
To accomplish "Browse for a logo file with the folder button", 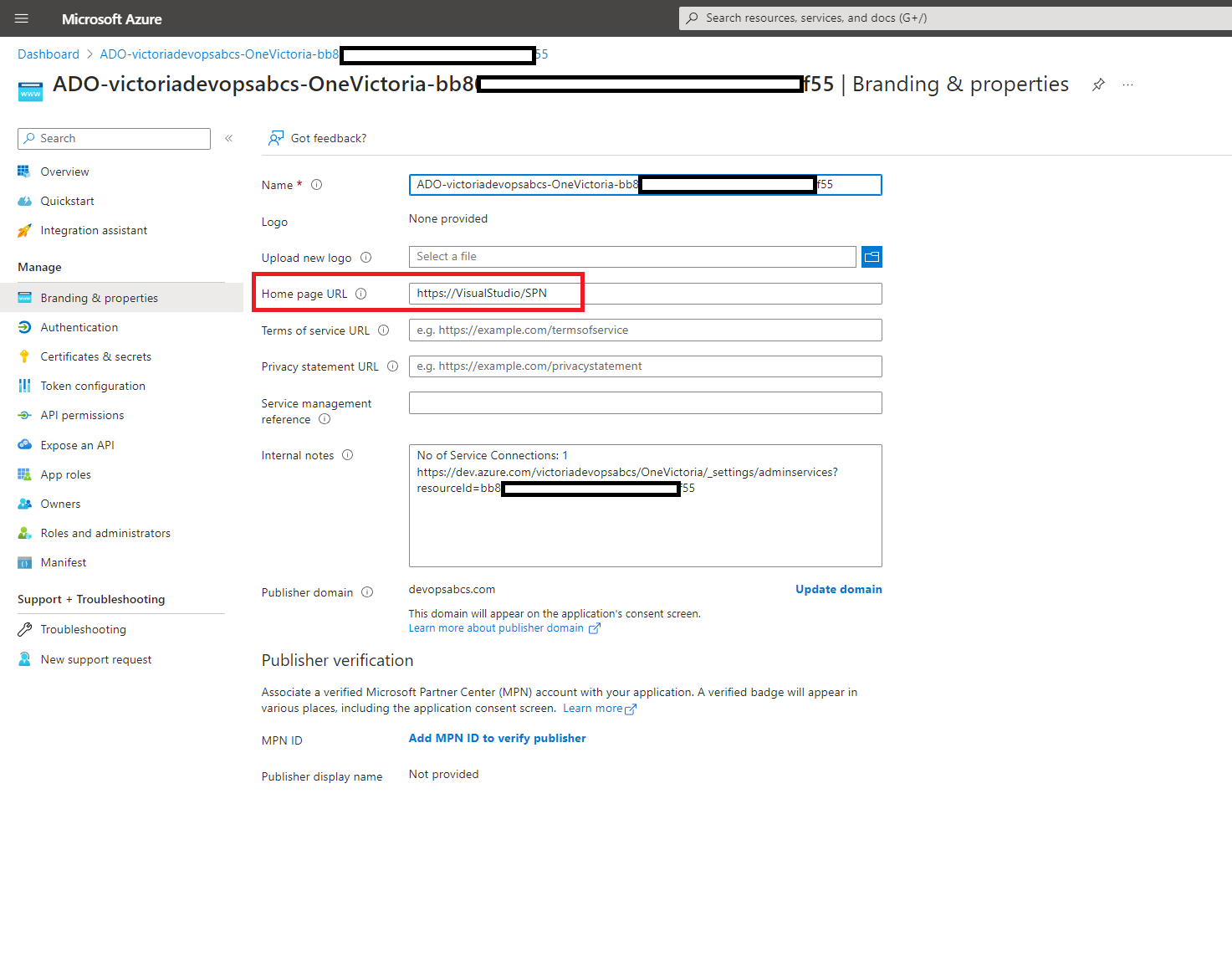I will (872, 257).
